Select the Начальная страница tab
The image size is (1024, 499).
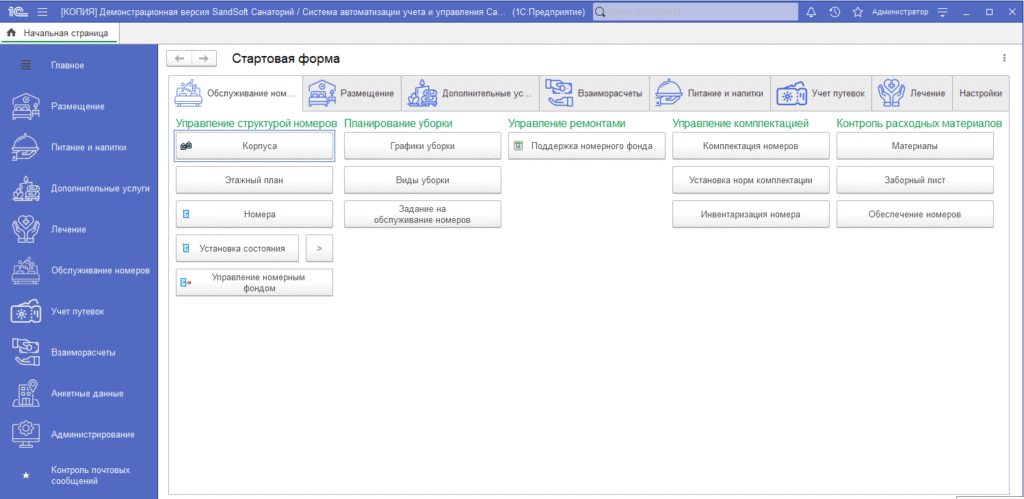[x=60, y=33]
